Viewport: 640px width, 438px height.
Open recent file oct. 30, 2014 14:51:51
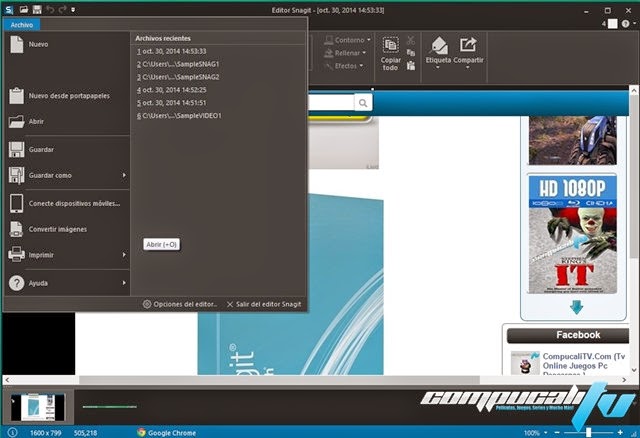click(x=171, y=102)
